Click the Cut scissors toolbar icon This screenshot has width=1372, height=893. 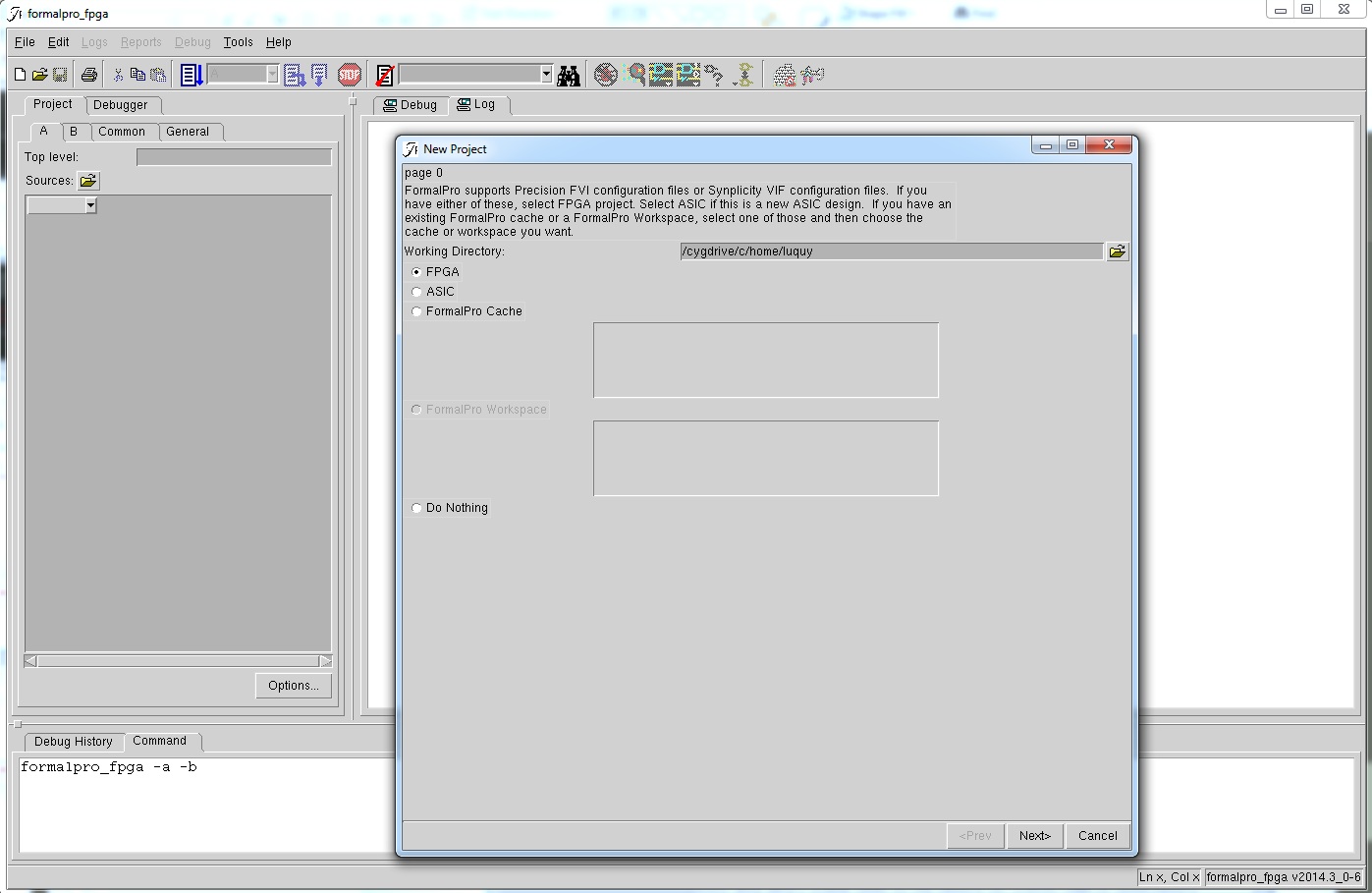click(118, 75)
